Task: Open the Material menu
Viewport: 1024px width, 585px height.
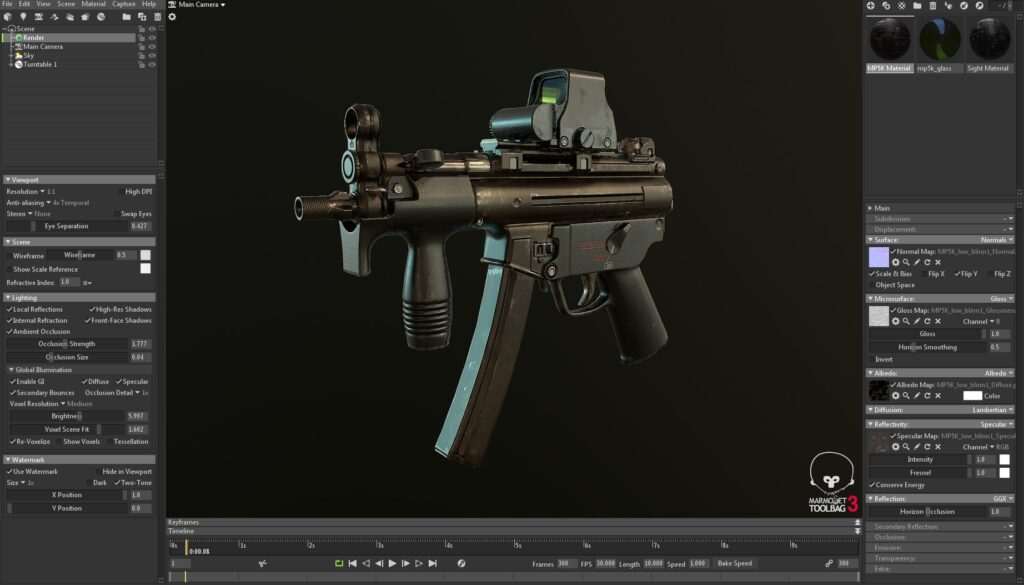Action: click(93, 4)
